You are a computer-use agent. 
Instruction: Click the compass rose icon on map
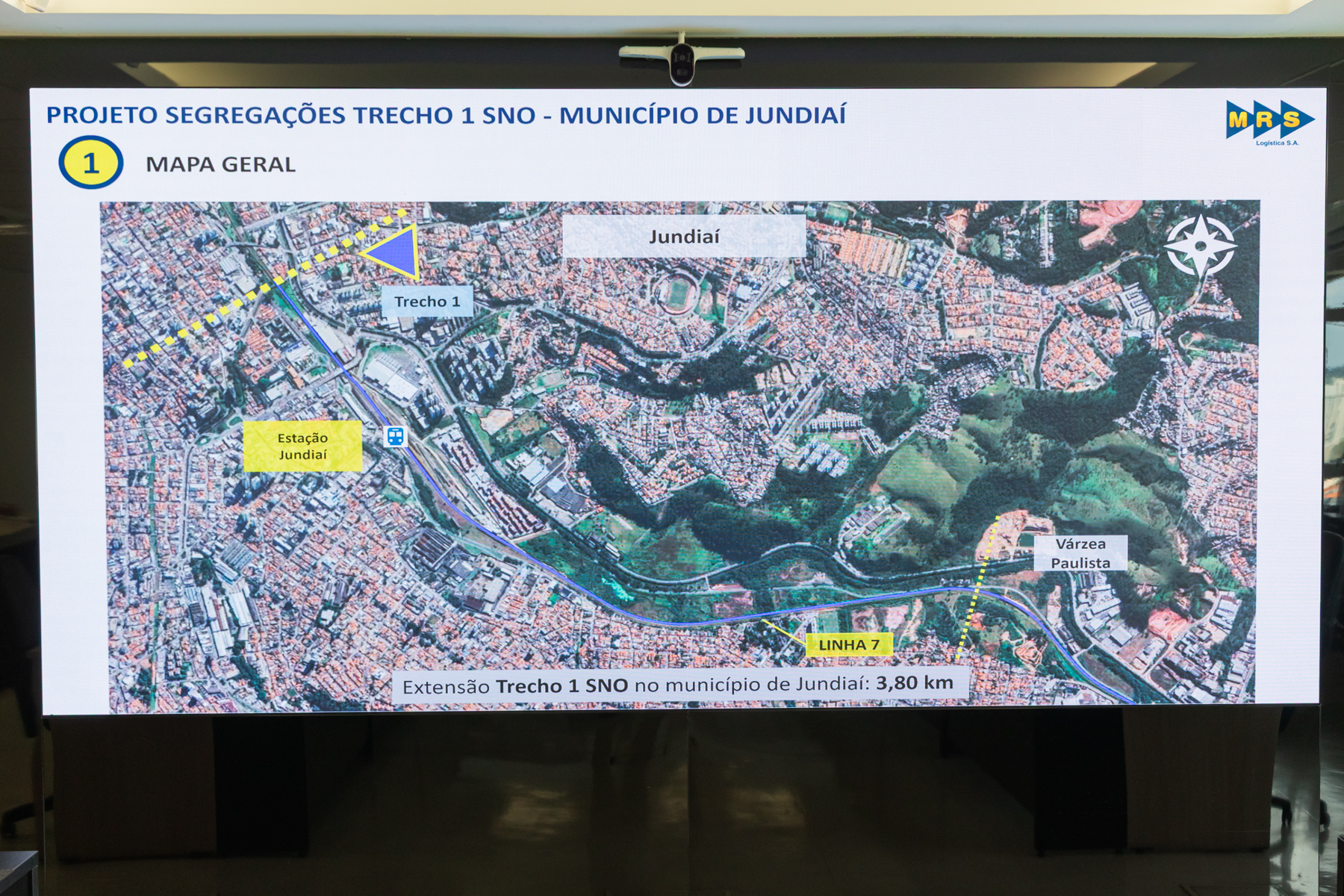coord(1201,246)
